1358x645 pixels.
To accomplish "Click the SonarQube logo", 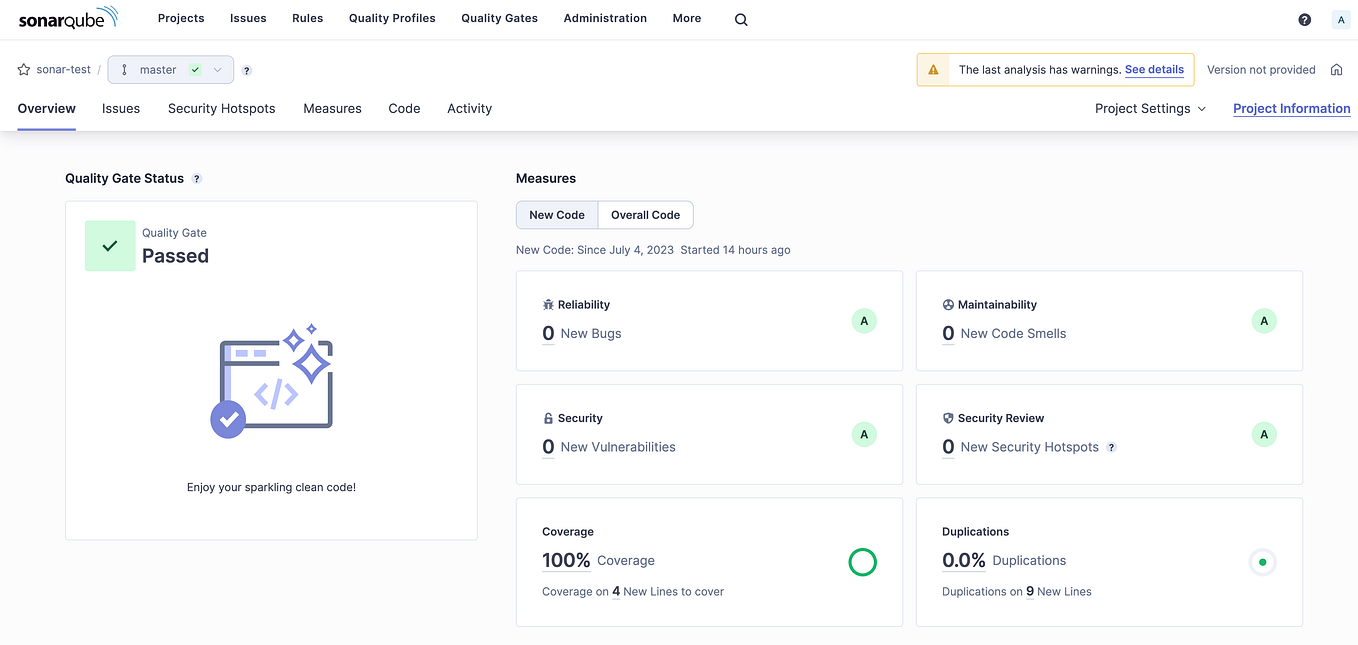I will click(x=67, y=16).
